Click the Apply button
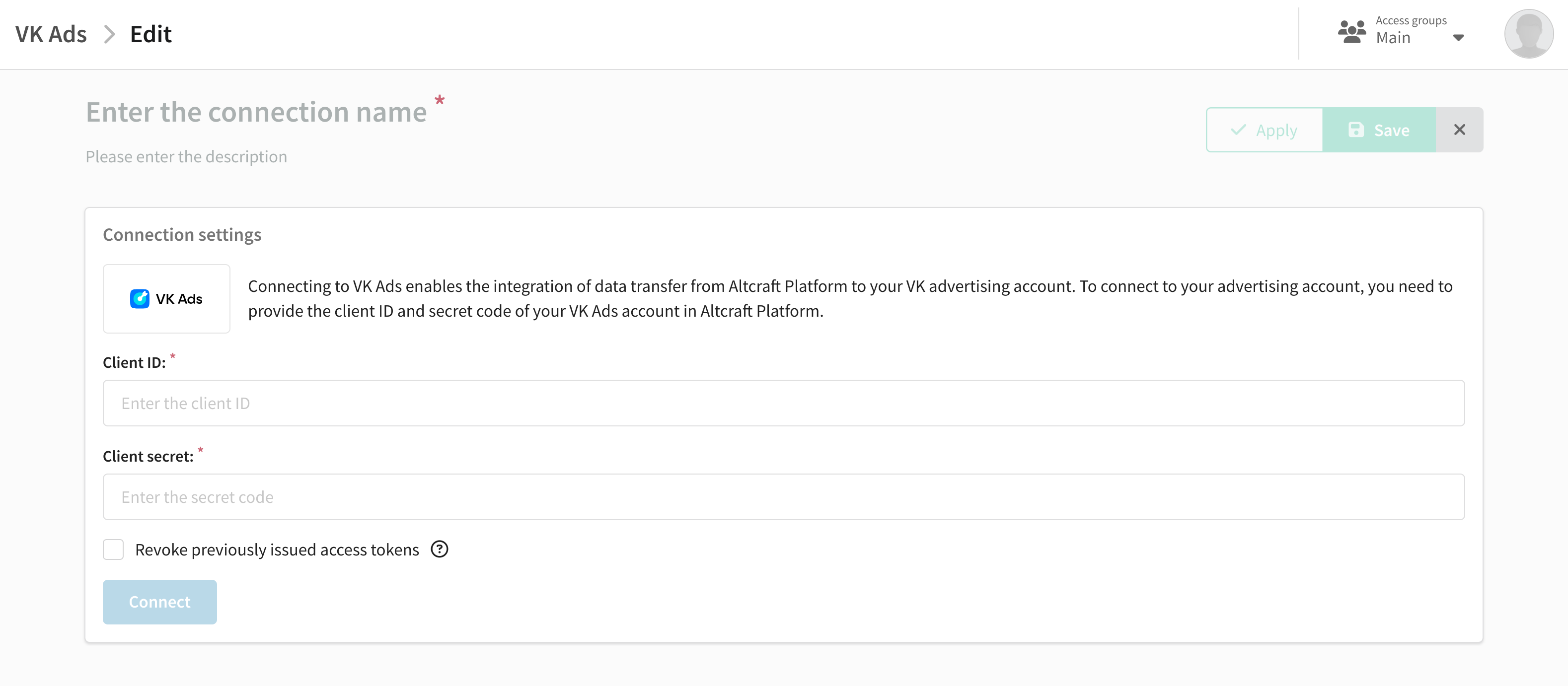 coord(1264,130)
